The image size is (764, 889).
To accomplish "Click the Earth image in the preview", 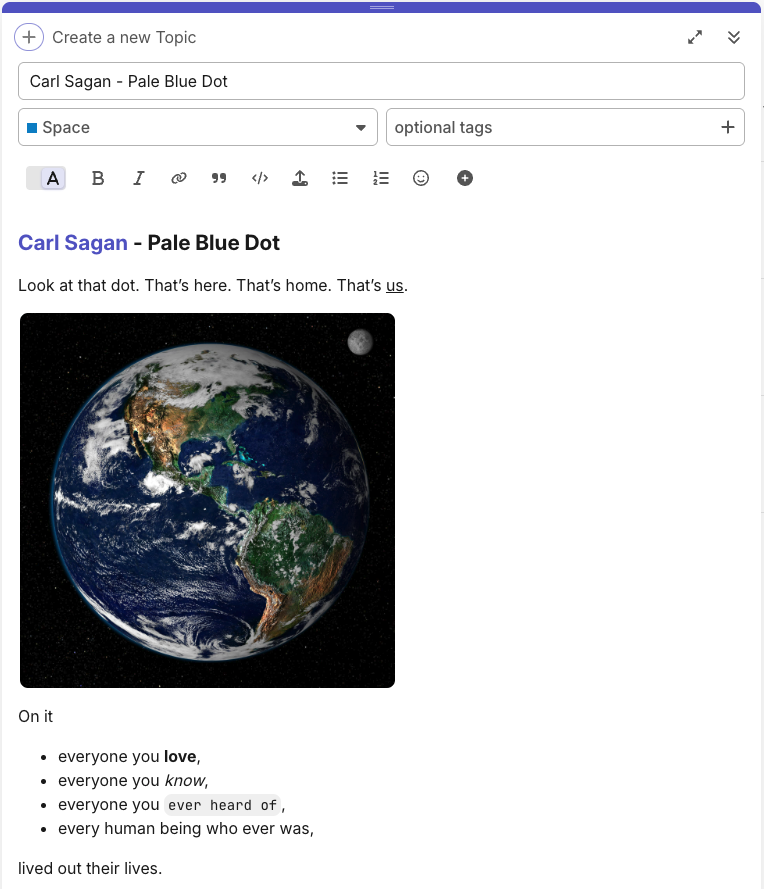I will coord(207,500).
